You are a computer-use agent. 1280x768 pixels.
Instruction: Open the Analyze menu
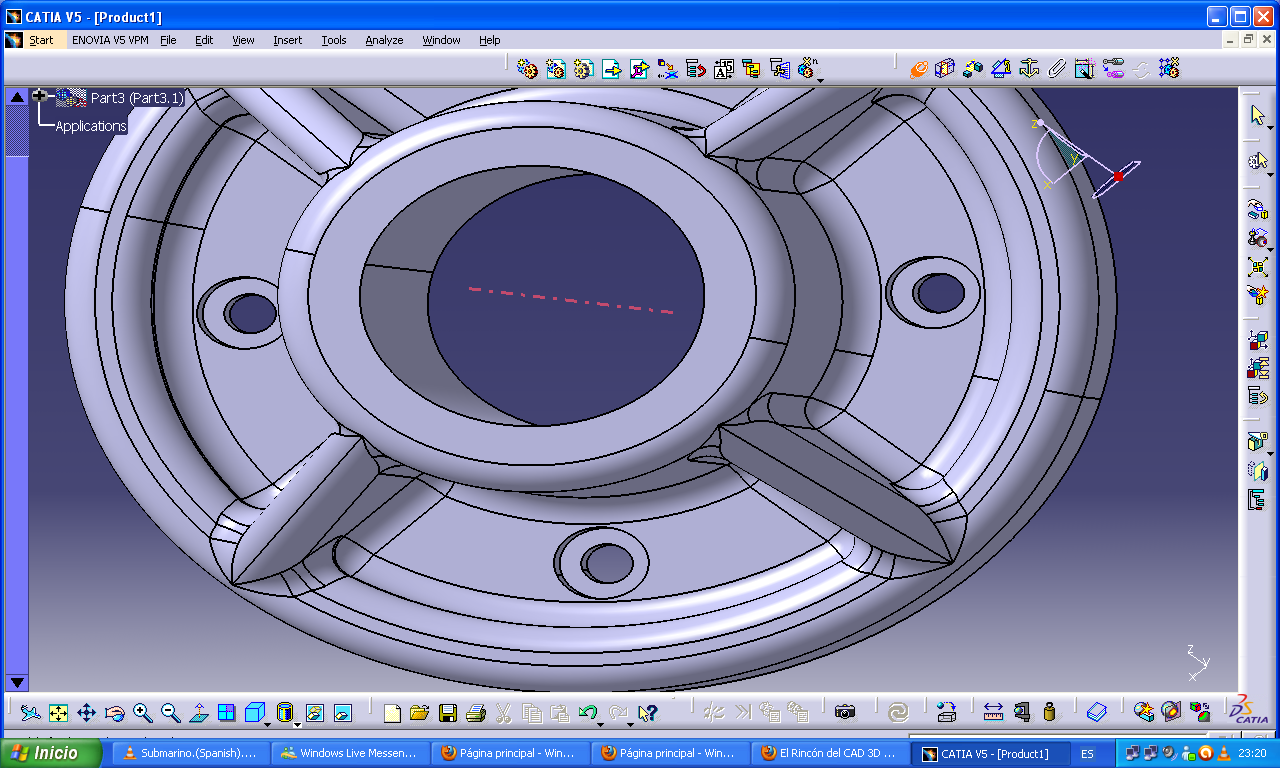pyautogui.click(x=384, y=40)
